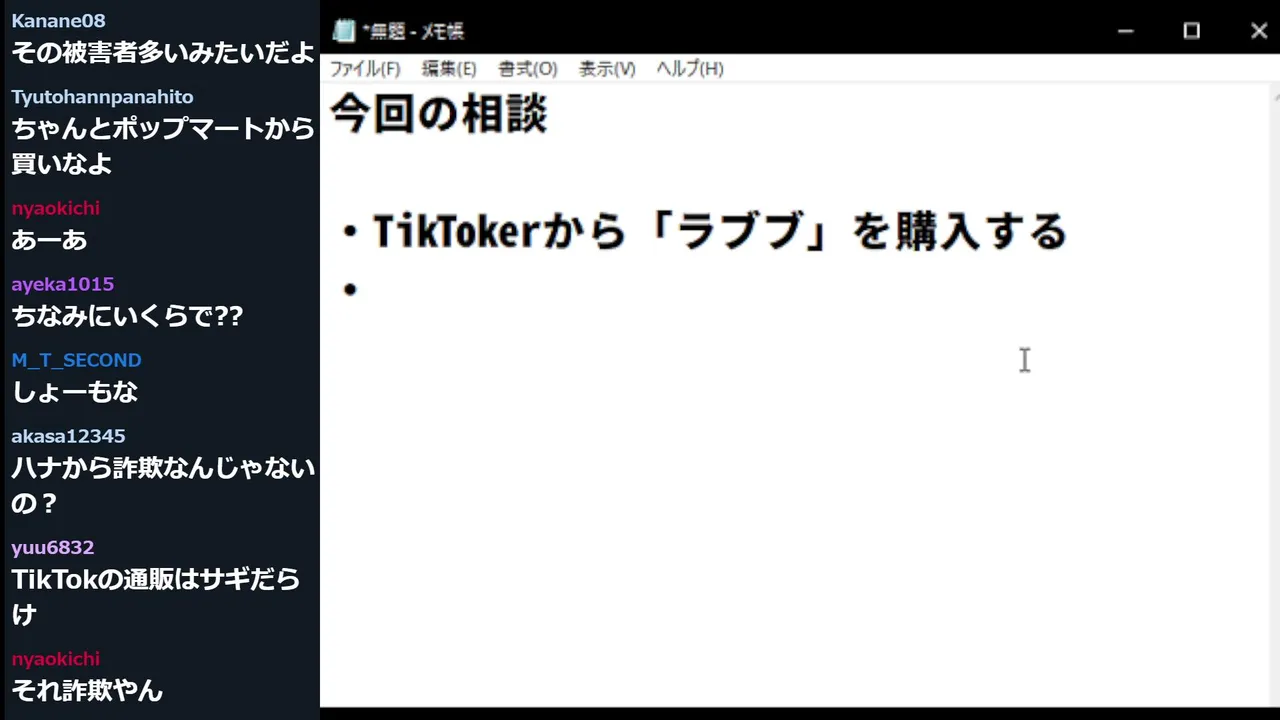Click chat username Kanane08
This screenshot has height=720, width=1280.
tap(58, 21)
